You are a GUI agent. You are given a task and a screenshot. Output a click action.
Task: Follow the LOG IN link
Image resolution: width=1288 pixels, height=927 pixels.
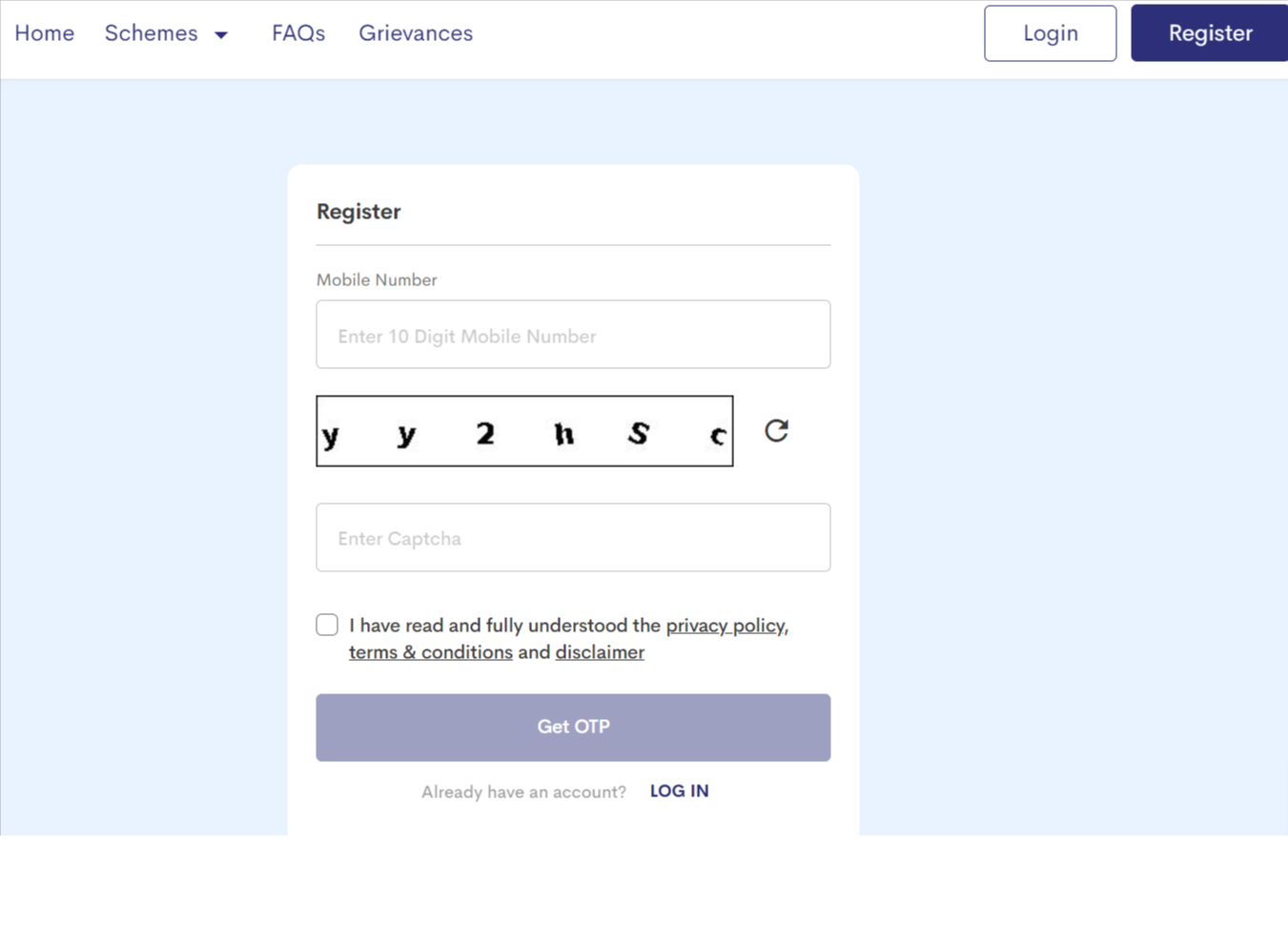tap(679, 791)
